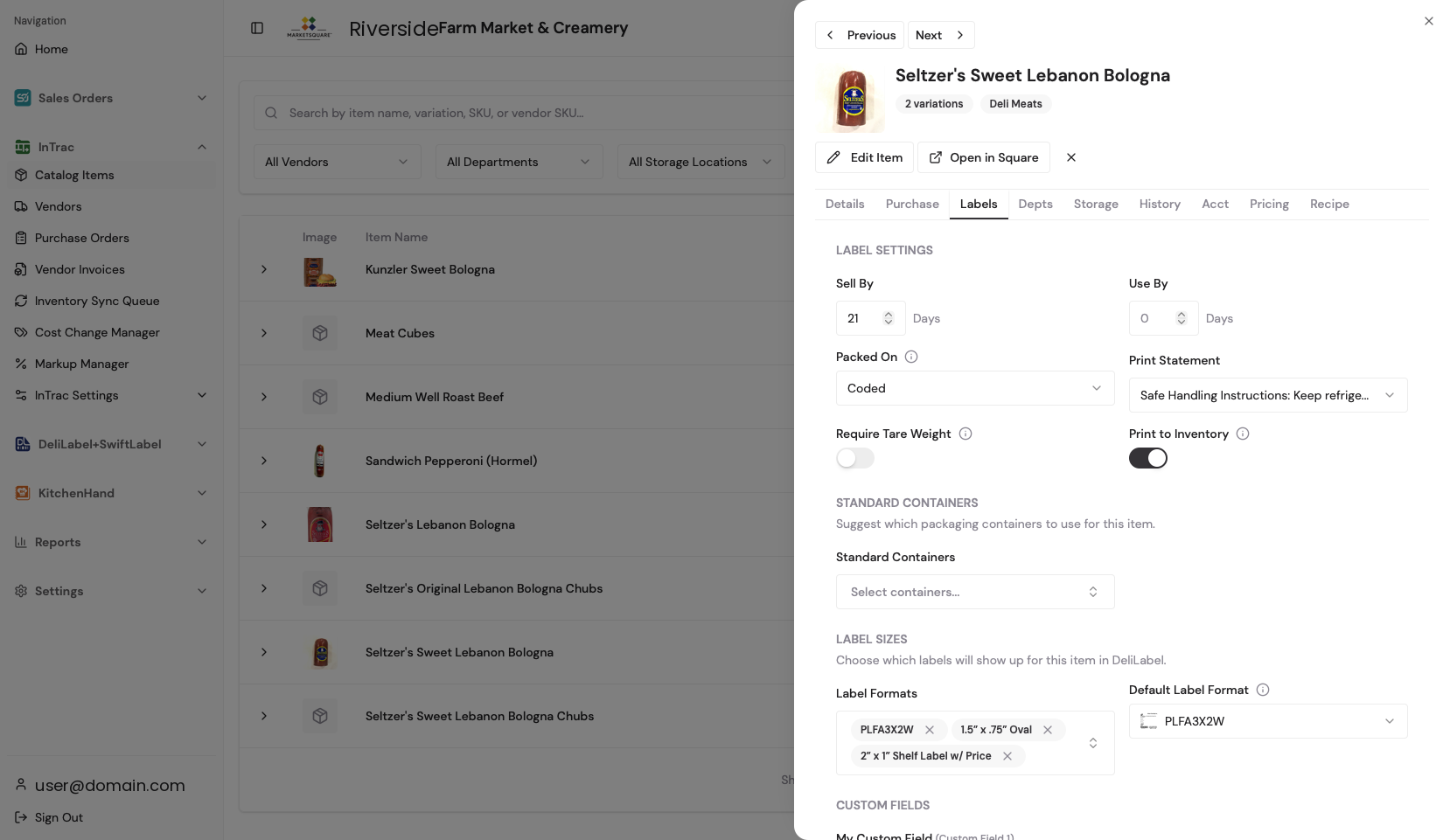Click the item search field
1450x840 pixels.
coord(525,113)
